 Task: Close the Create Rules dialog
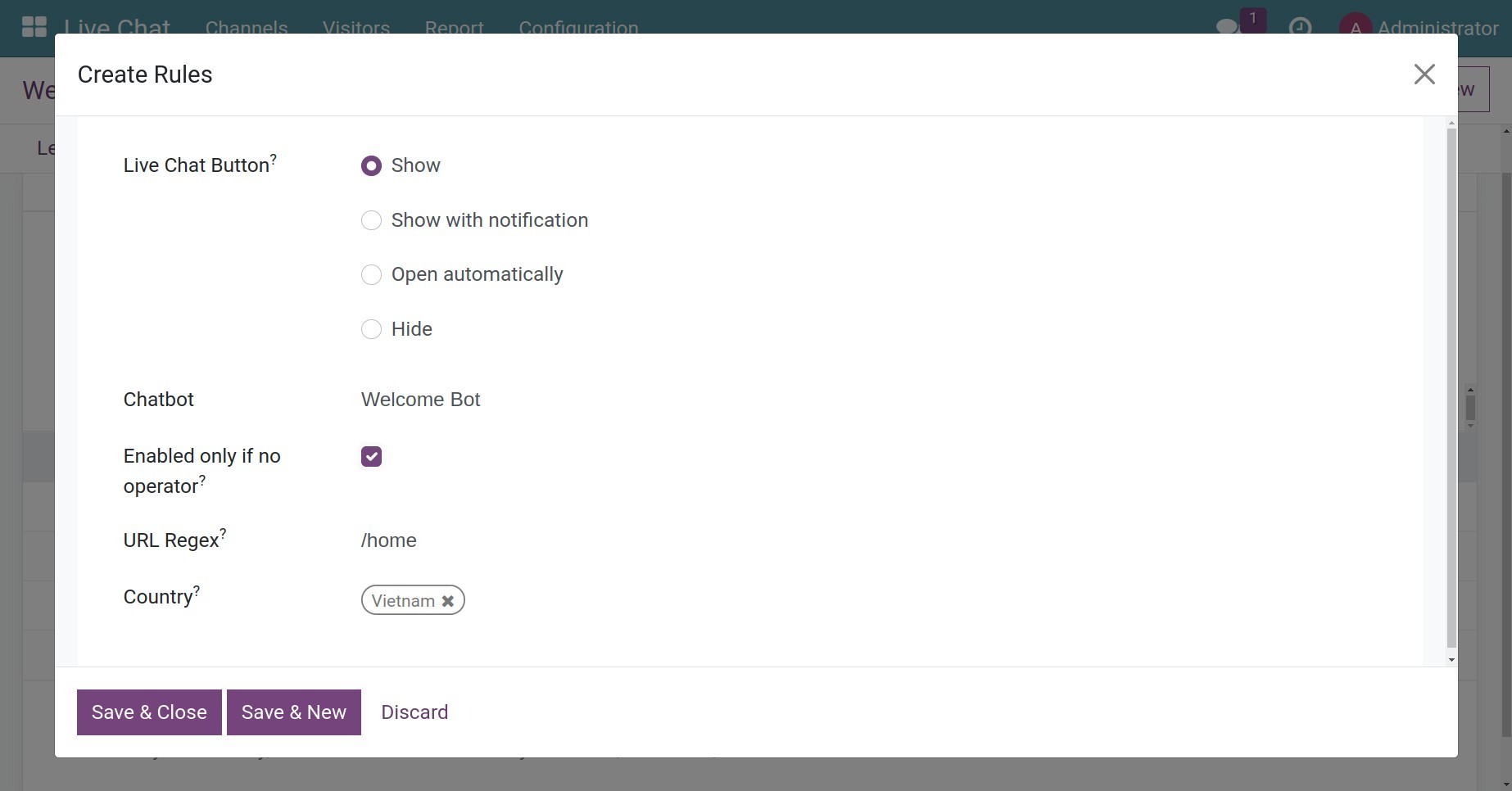[1424, 75]
